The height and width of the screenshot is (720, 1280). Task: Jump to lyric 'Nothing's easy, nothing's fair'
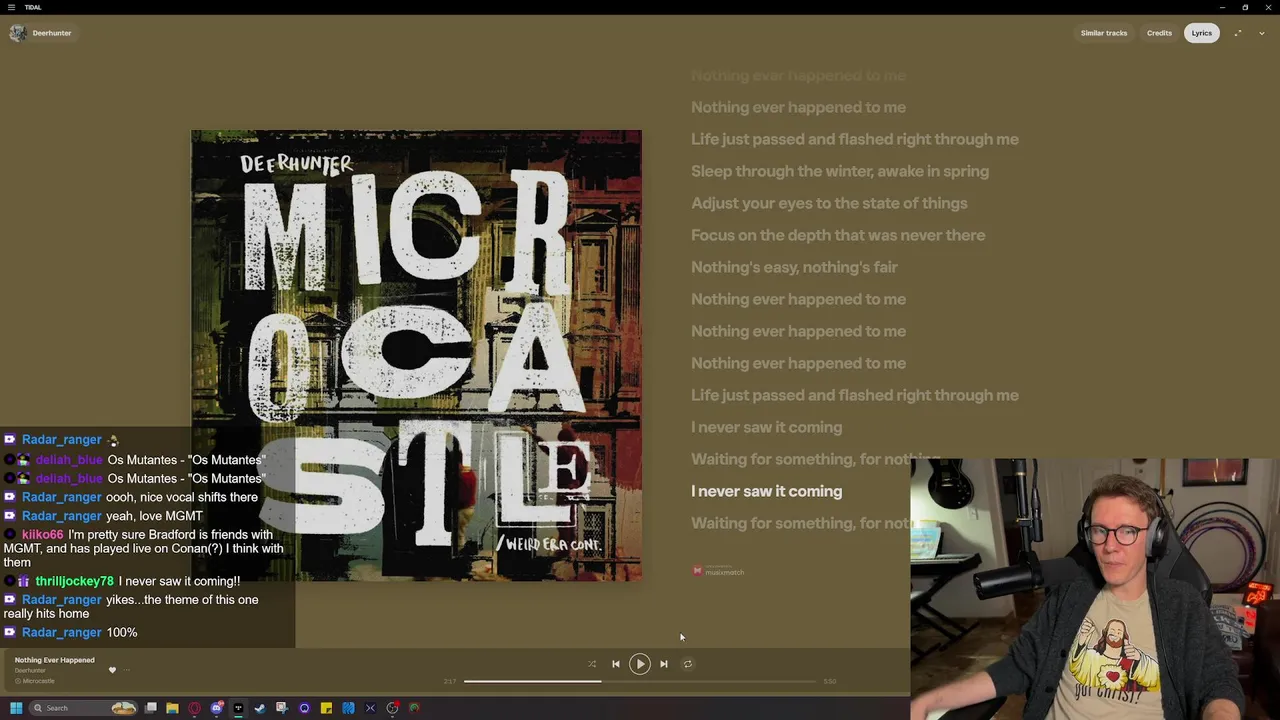pyautogui.click(x=794, y=267)
